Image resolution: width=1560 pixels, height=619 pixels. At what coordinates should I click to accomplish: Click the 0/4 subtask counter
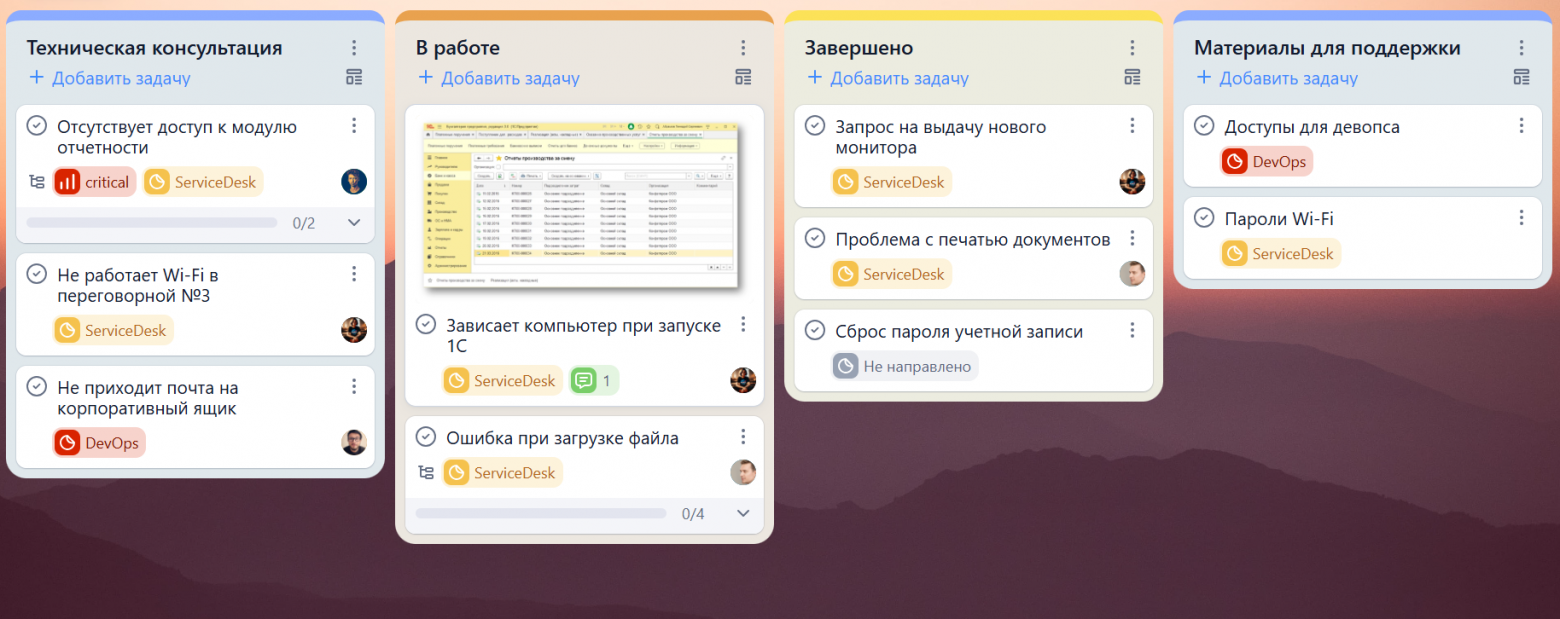(693, 514)
